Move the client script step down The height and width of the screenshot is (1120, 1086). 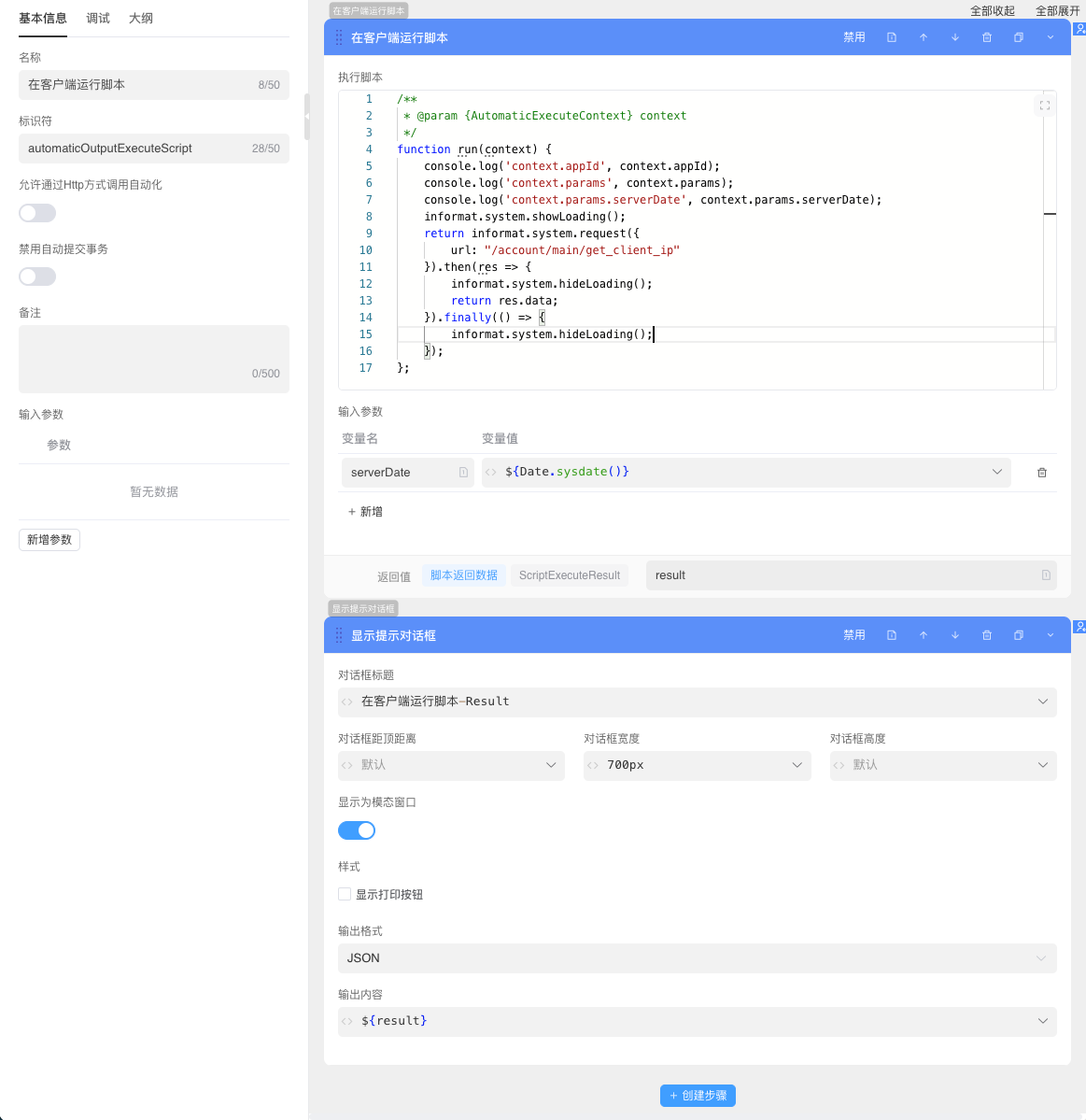(955, 37)
